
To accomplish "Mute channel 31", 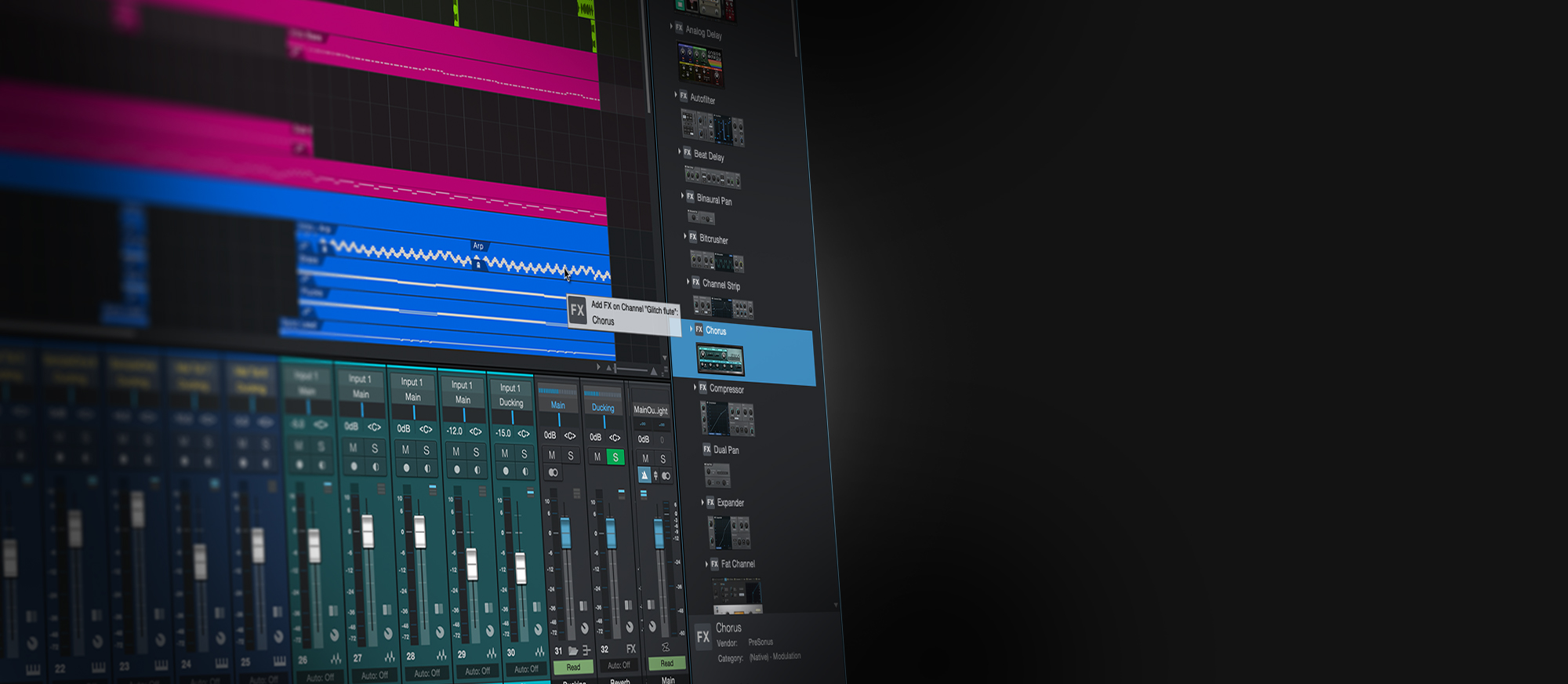I will [x=552, y=455].
